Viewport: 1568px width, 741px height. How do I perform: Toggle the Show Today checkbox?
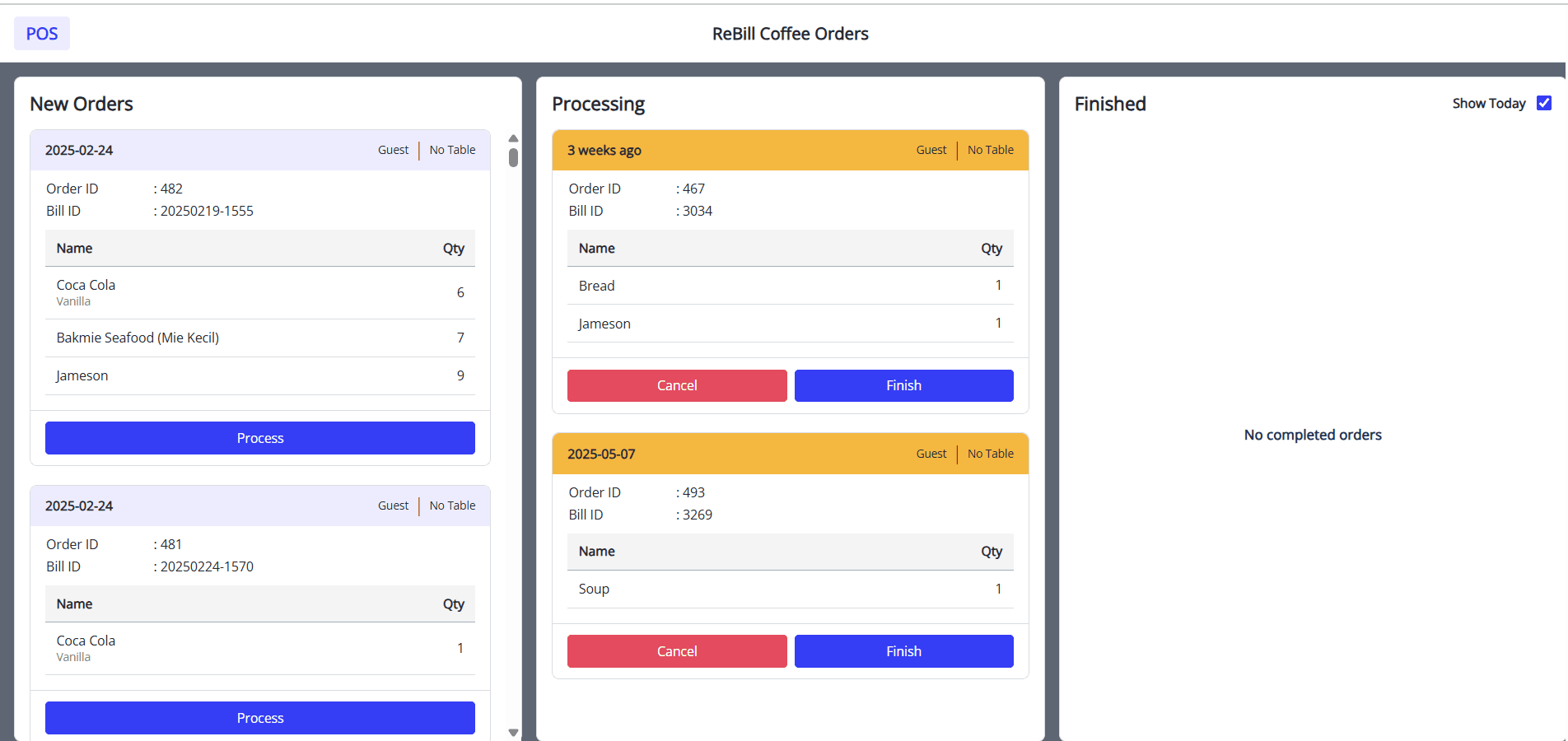click(x=1544, y=103)
